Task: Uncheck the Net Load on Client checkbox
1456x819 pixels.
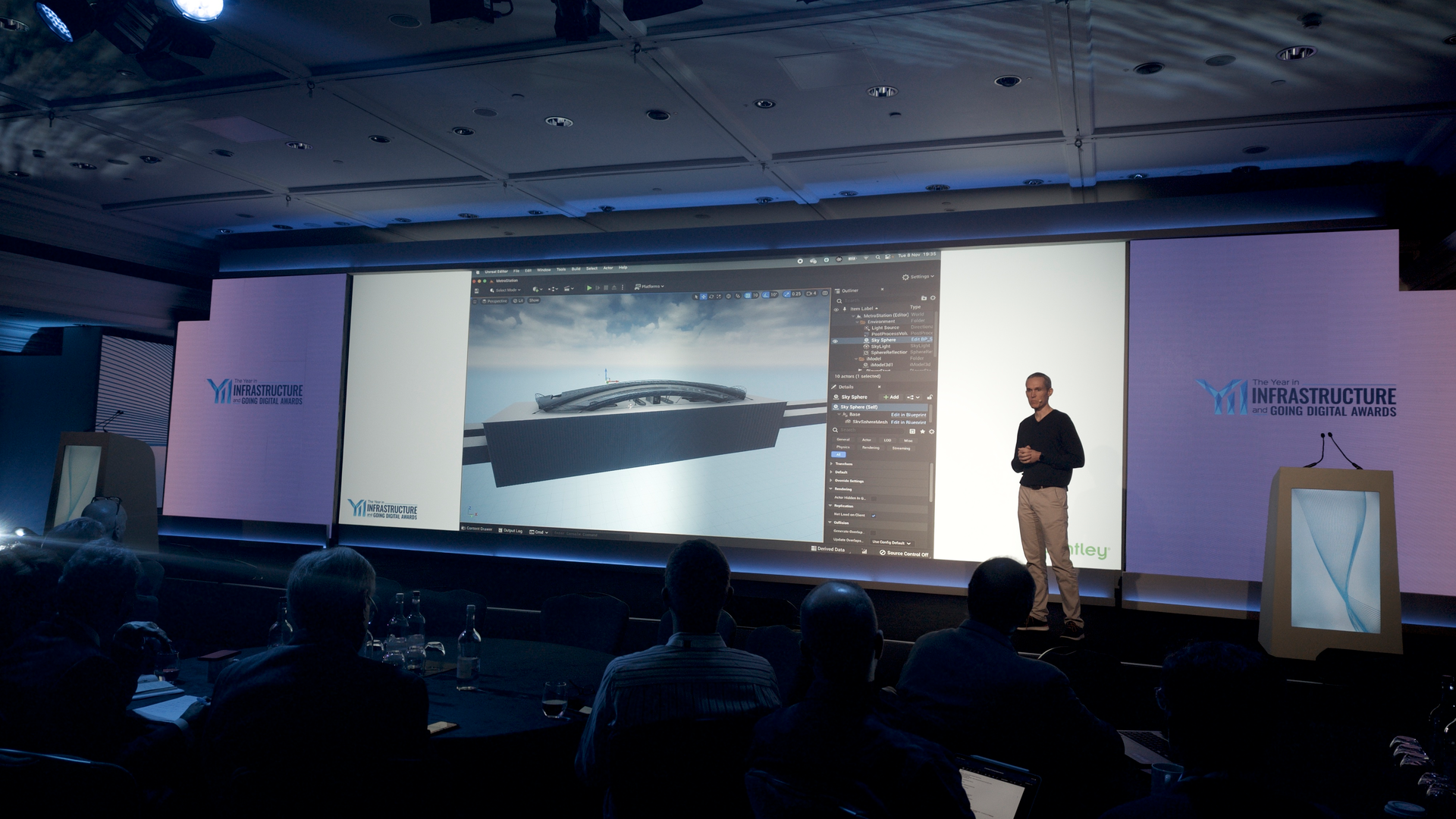Action: pyautogui.click(x=874, y=516)
